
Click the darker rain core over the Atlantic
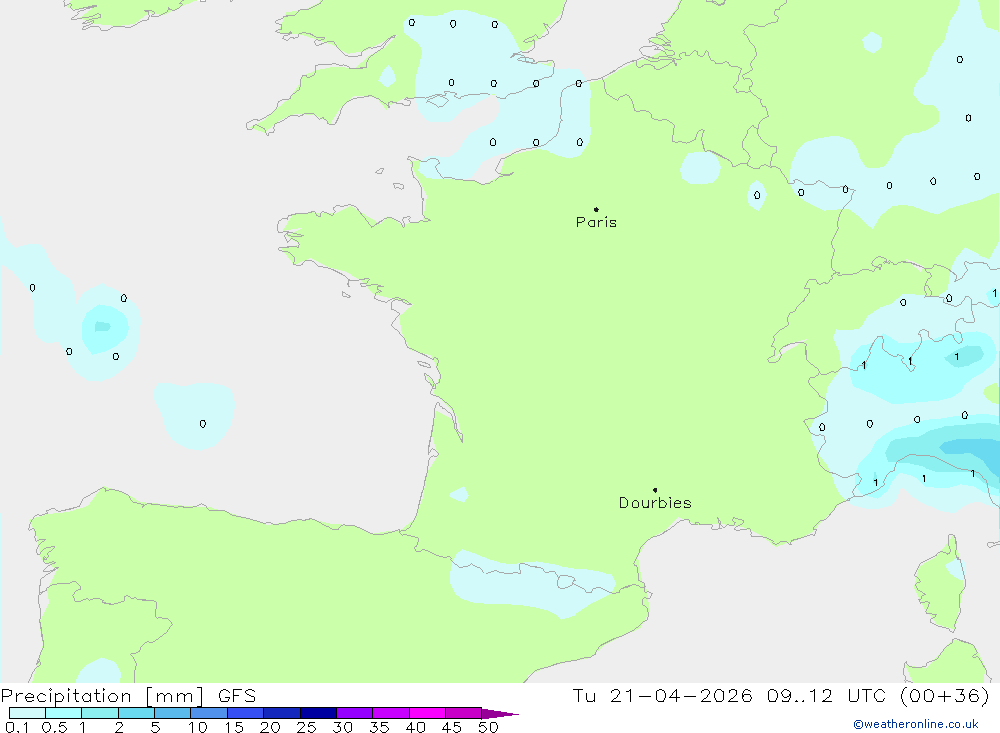point(102,328)
